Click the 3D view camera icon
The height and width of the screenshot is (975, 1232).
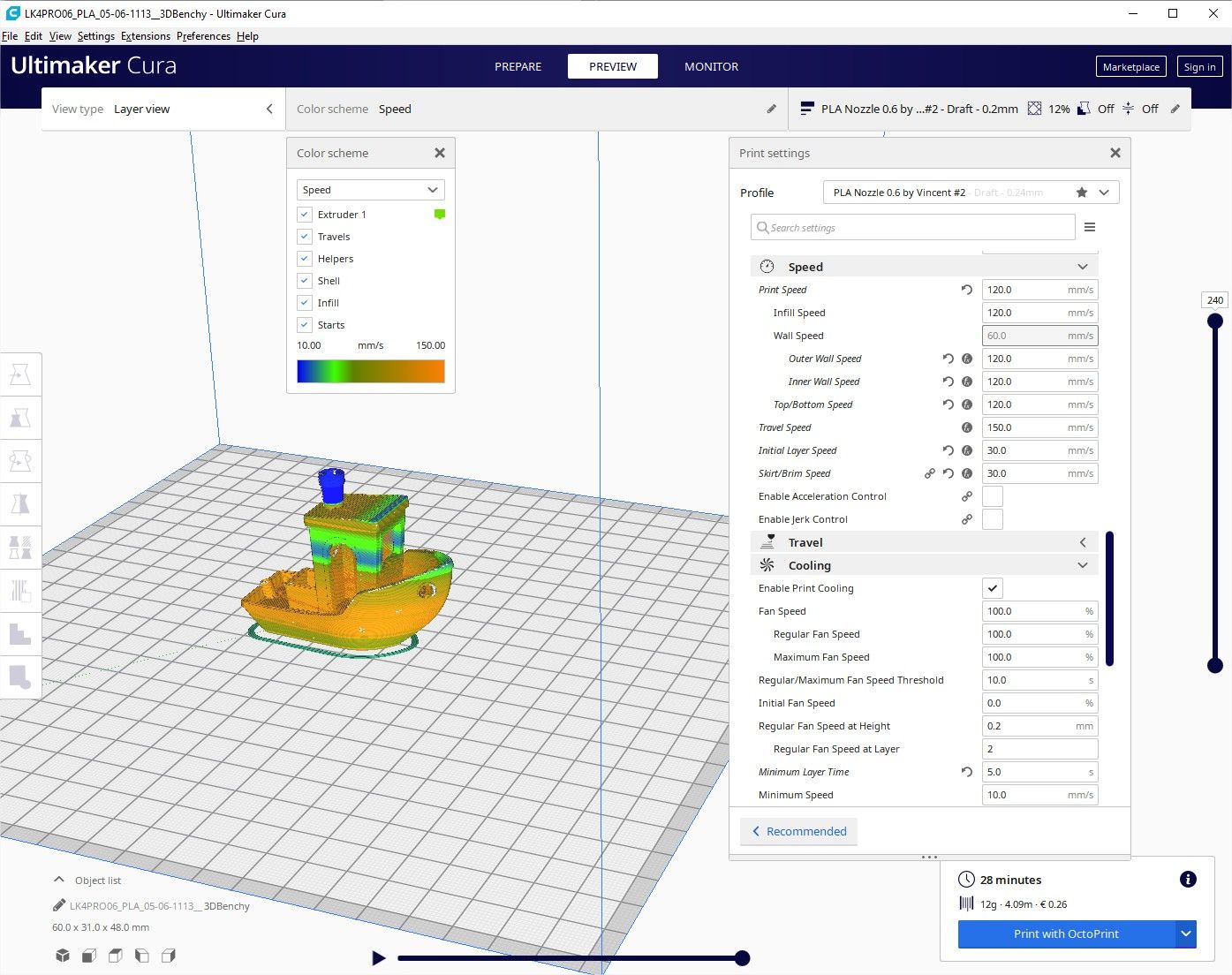click(63, 956)
